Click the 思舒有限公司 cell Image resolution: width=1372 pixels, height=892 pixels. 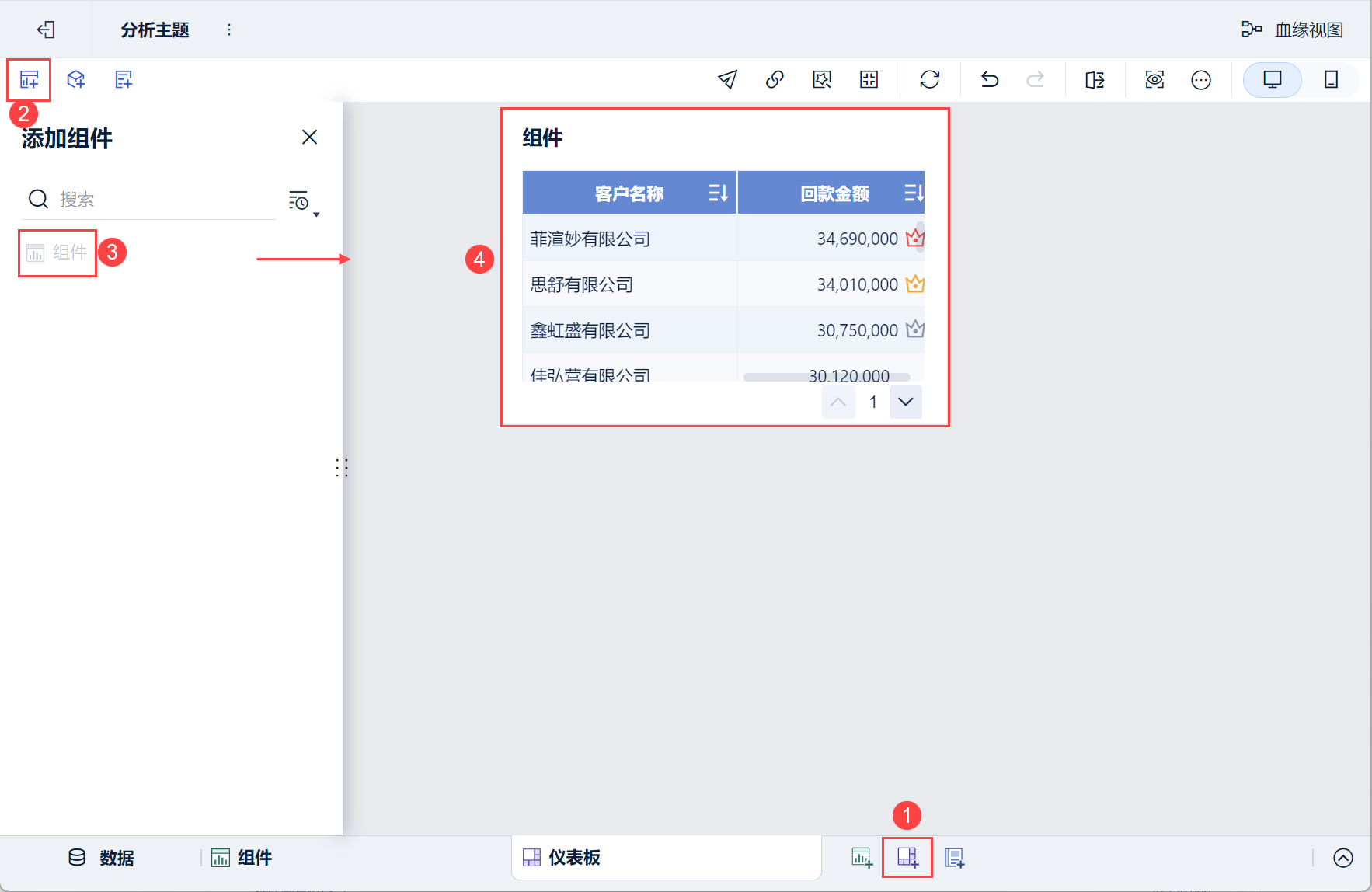[x=630, y=284]
